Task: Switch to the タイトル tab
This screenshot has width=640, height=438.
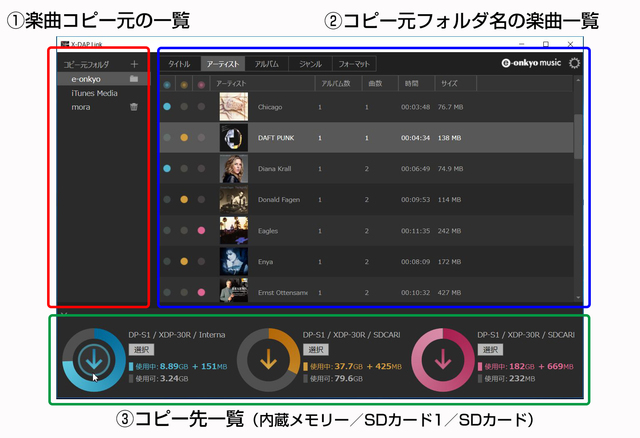Action: click(x=179, y=64)
